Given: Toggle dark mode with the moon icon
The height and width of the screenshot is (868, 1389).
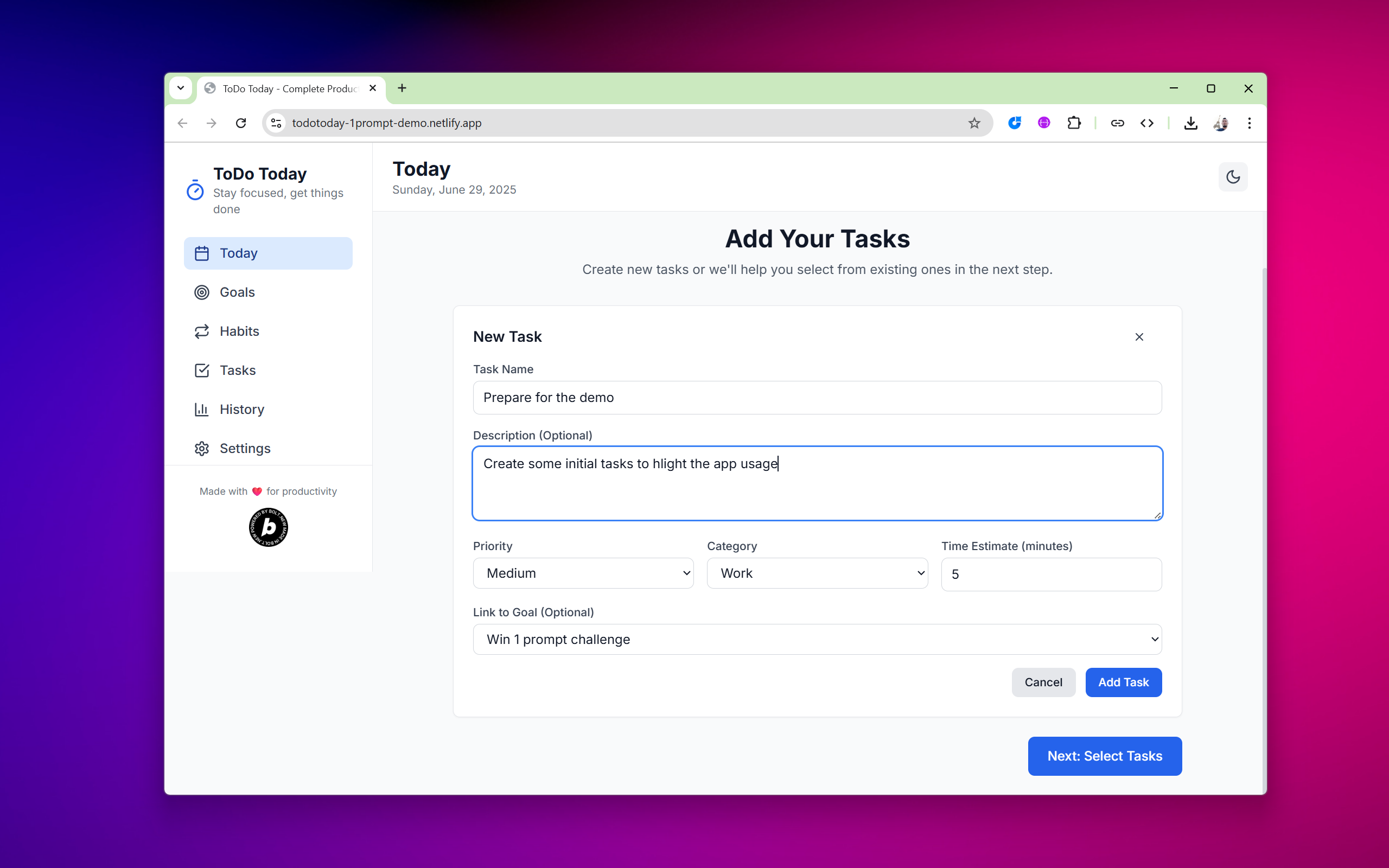Looking at the screenshot, I should pos(1233,177).
